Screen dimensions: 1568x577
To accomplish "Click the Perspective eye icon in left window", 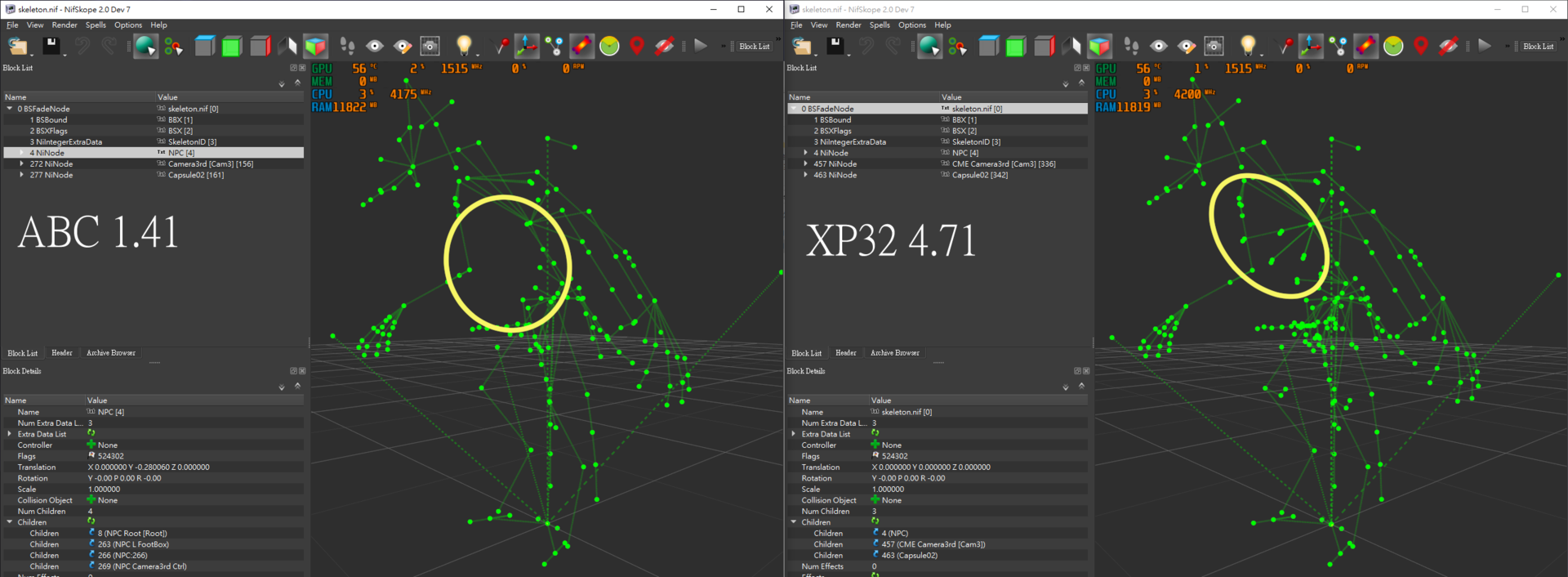I will click(x=375, y=47).
